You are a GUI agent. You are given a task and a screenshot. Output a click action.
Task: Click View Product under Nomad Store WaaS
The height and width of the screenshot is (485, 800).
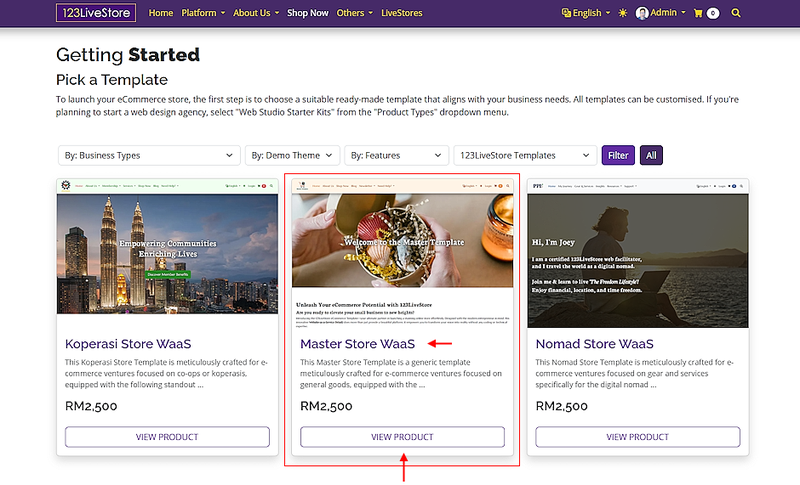[x=637, y=437]
